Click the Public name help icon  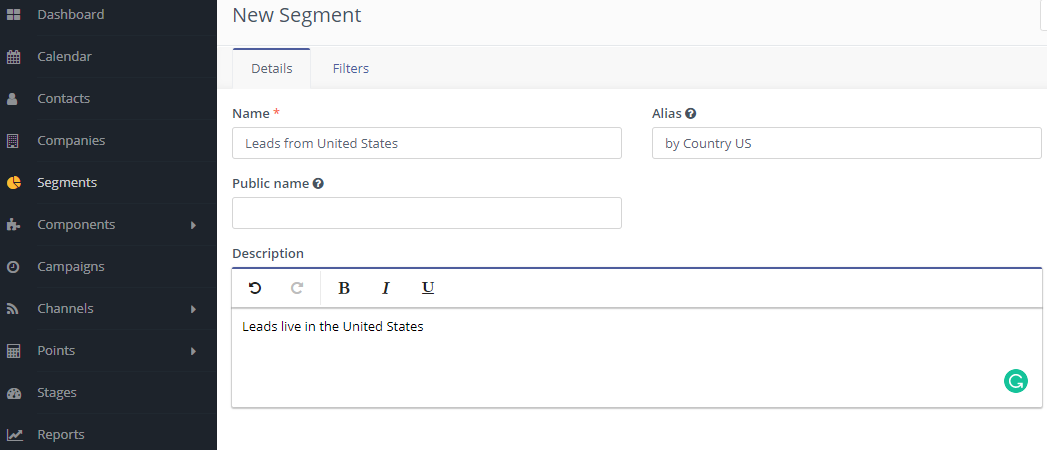319,184
